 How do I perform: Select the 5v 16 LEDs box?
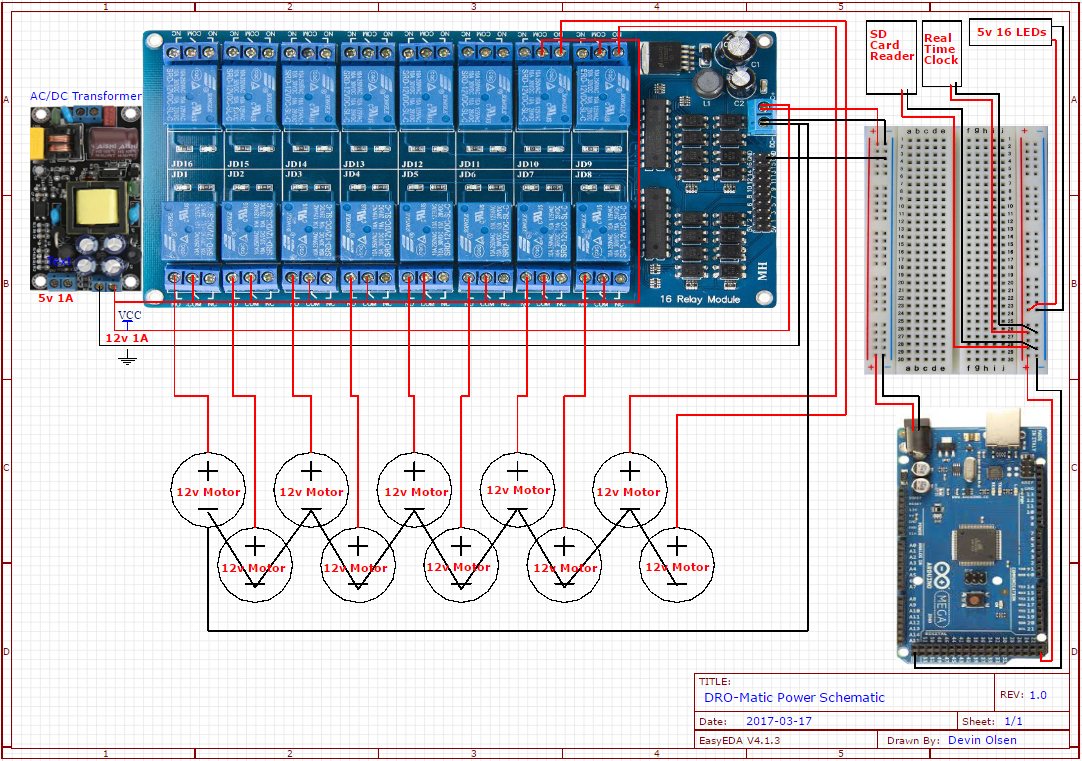coord(1010,32)
